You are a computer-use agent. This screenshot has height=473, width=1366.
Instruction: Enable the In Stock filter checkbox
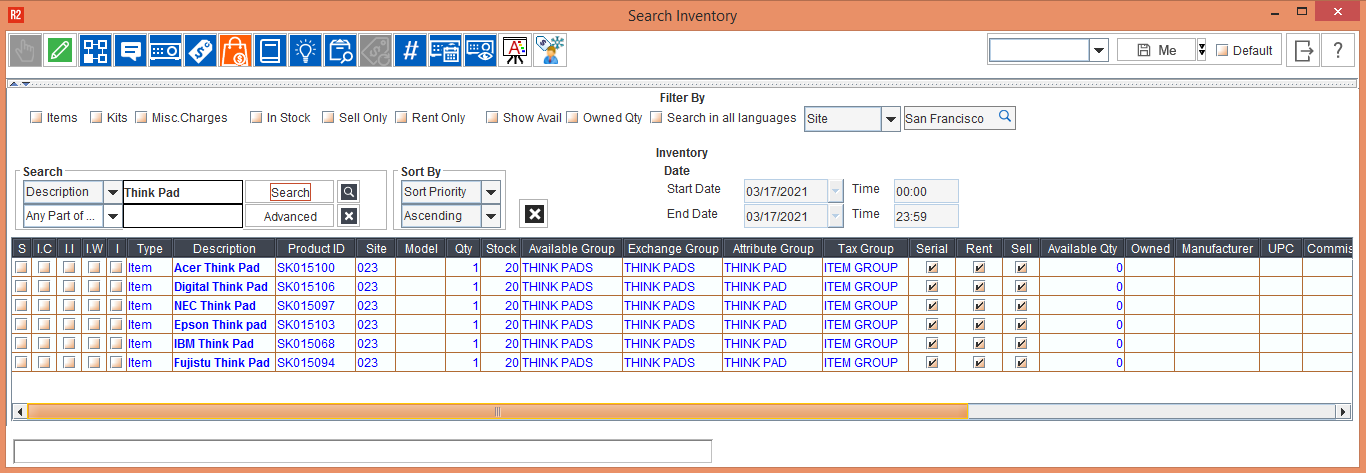click(256, 118)
